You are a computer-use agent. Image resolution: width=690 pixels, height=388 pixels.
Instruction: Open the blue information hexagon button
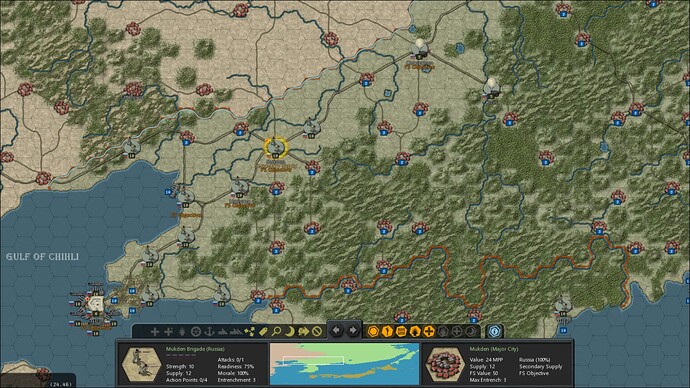(495, 331)
